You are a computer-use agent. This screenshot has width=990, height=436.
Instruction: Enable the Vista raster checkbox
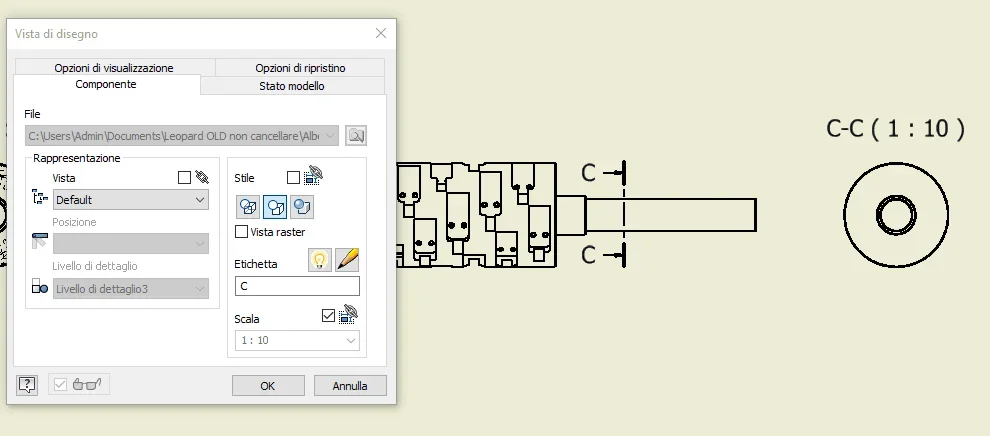click(x=241, y=232)
